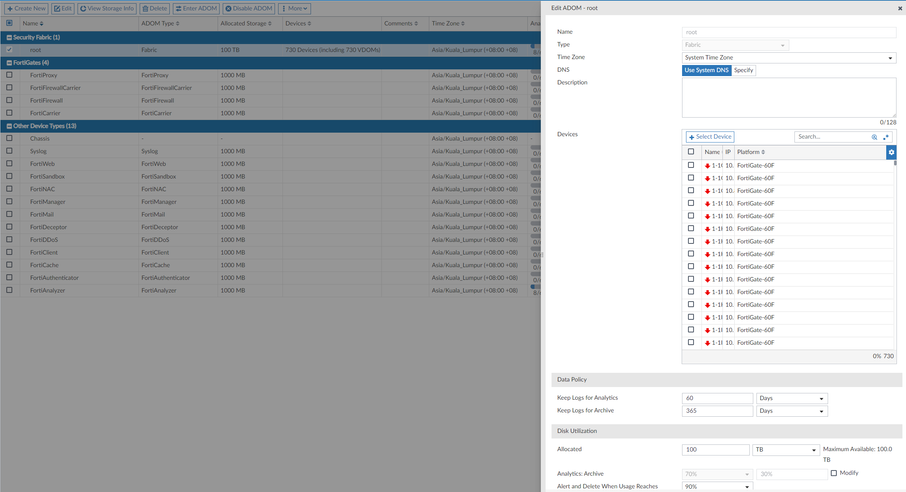Click Enter ADOM toolbar button
906x492 pixels.
tap(196, 9)
